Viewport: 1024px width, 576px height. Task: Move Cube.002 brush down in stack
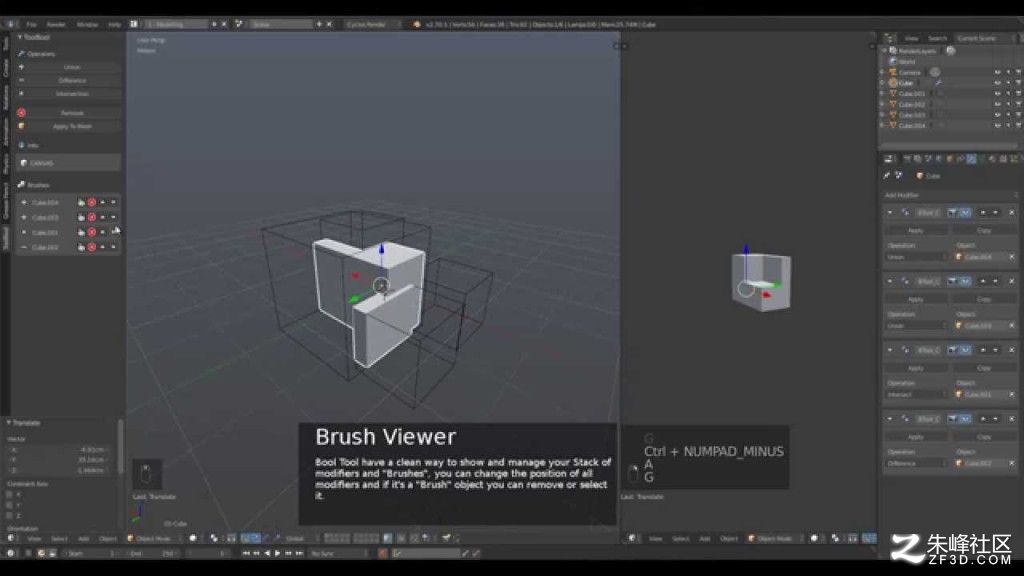click(x=113, y=248)
